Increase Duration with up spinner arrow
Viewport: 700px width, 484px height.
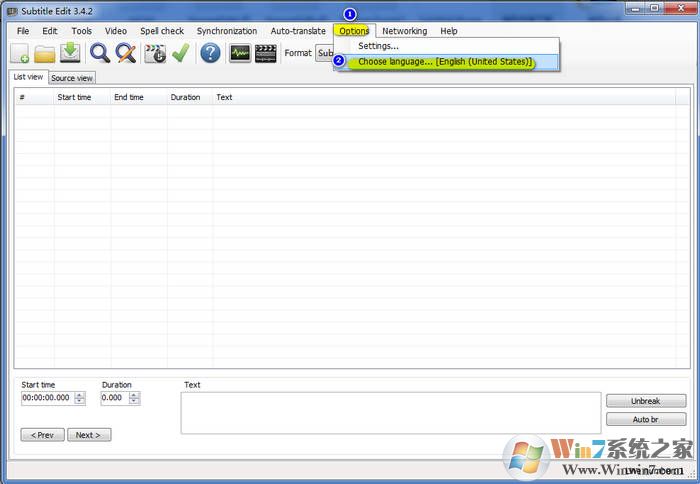pyautogui.click(x=134, y=395)
